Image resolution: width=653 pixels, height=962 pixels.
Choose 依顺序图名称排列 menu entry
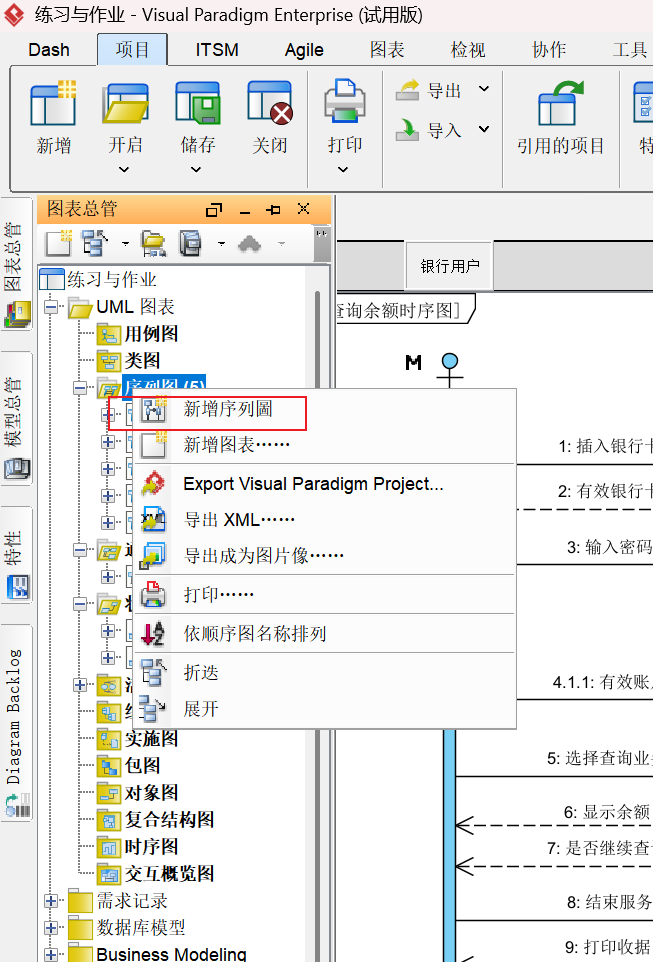point(324,633)
